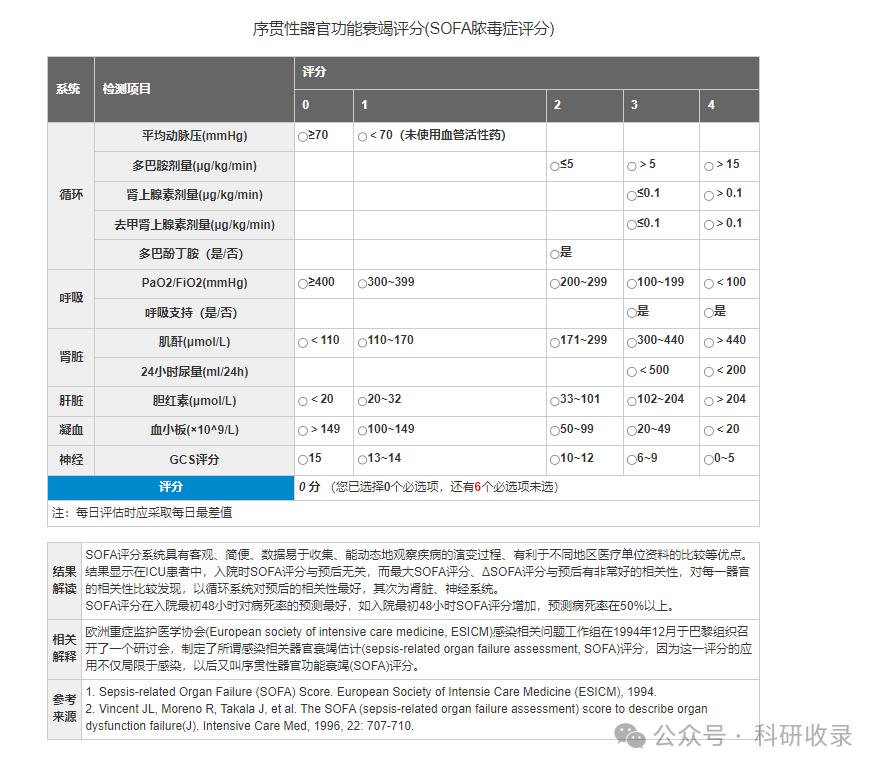Image resolution: width=880 pixels, height=770 pixels.
Task: Click the 结果解读 section label
Action: pos(65,580)
